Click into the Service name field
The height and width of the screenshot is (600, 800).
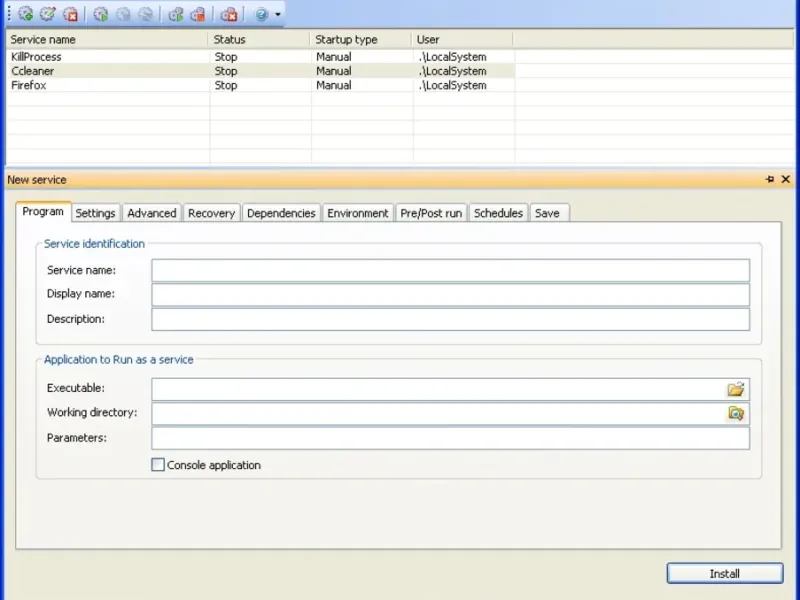[x=450, y=270]
